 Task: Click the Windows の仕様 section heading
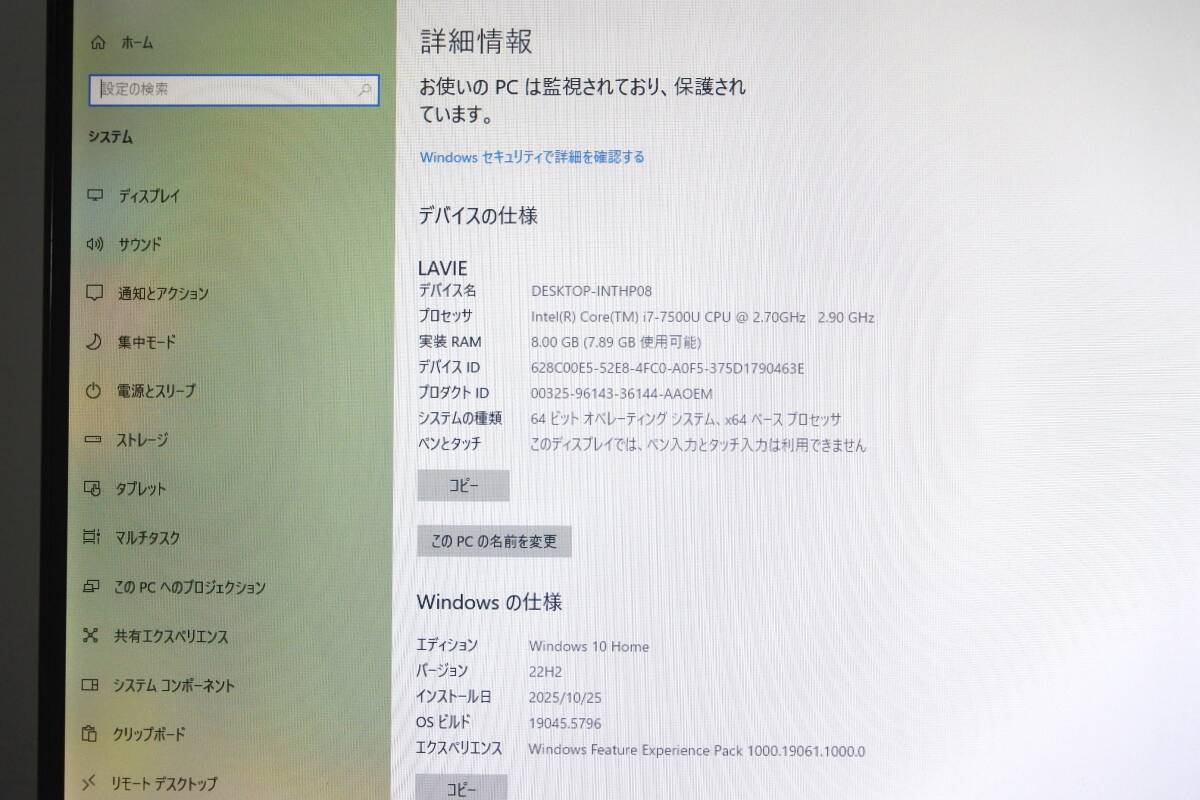coord(489,602)
